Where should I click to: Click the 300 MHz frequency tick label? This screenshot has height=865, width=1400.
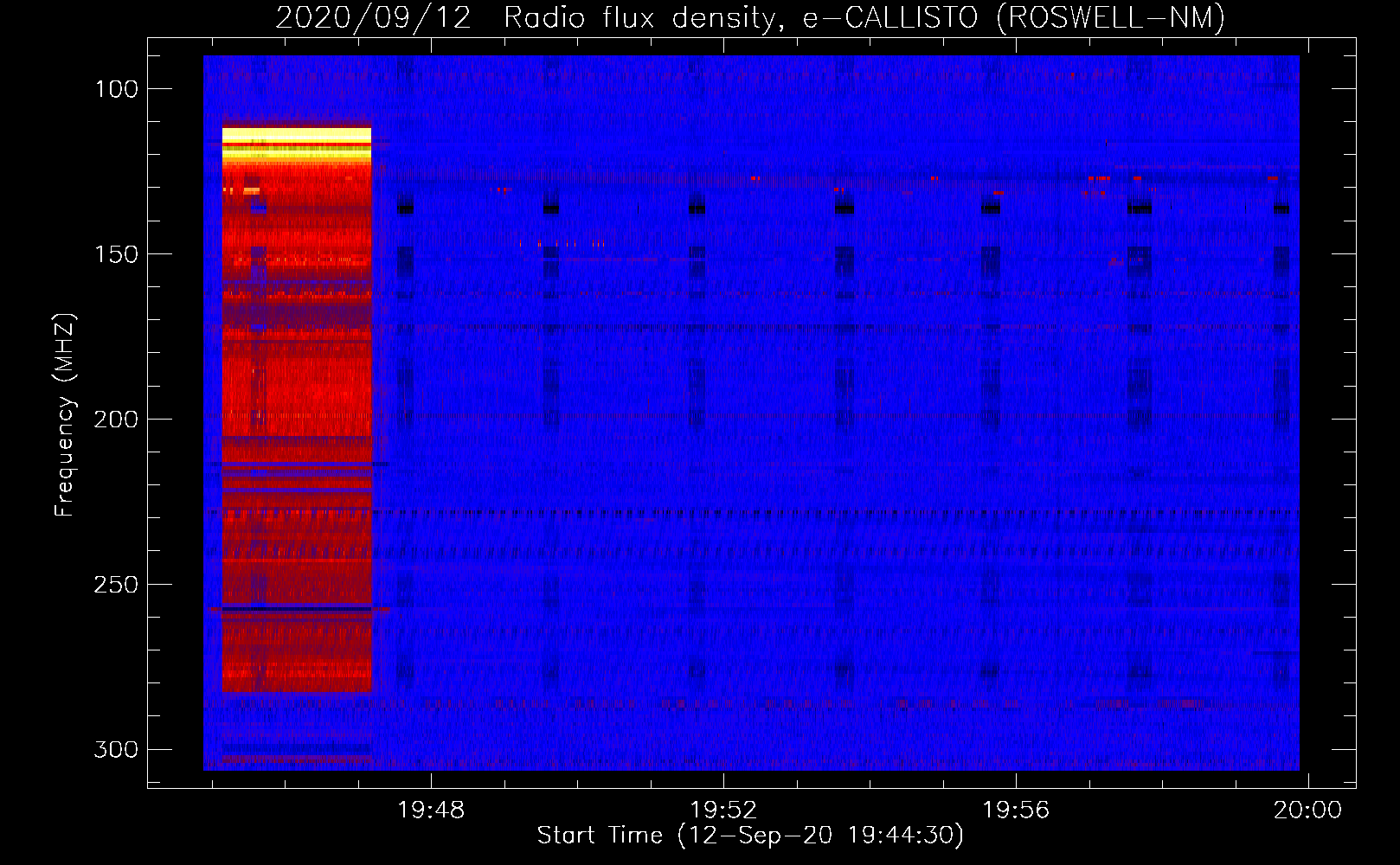tap(116, 749)
